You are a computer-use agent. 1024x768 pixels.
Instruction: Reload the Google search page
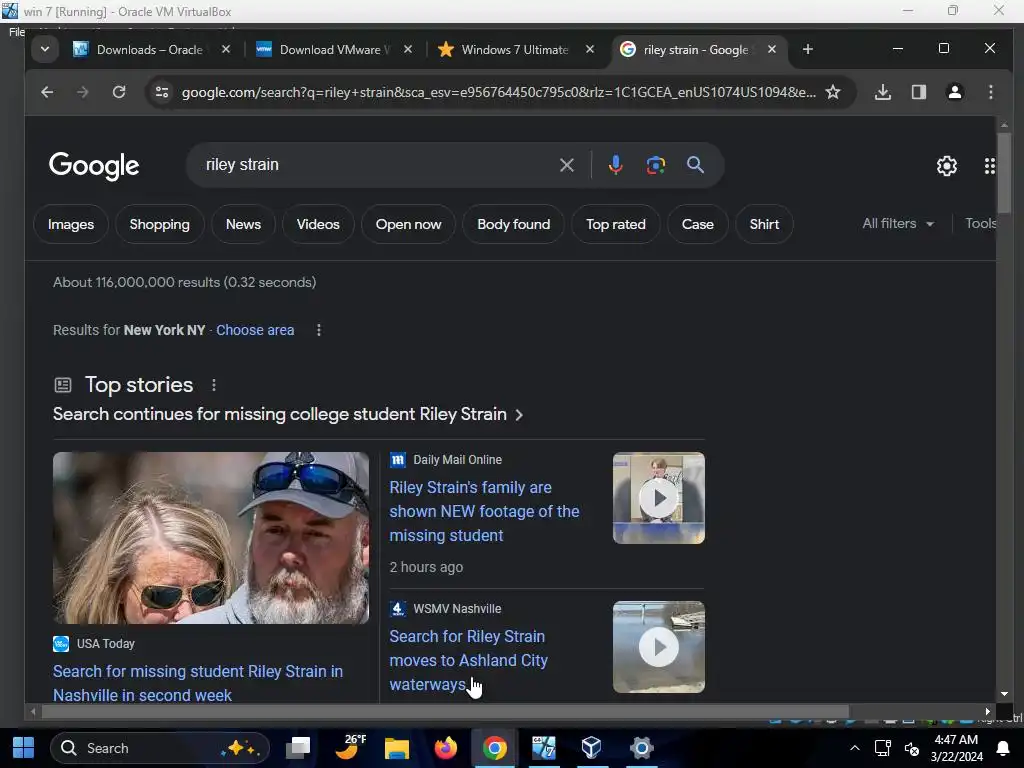tap(119, 92)
